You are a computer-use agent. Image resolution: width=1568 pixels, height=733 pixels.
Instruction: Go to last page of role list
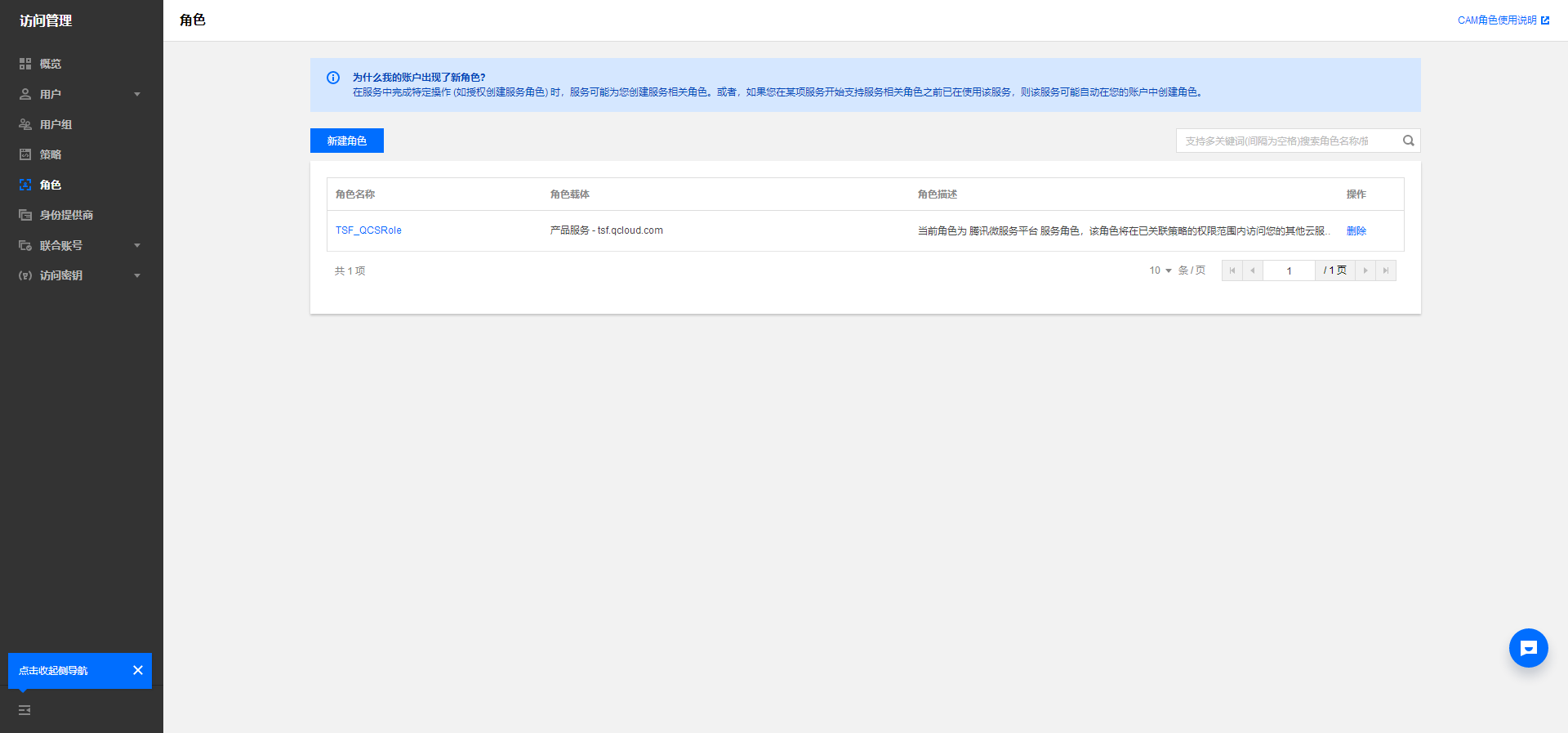coord(1386,270)
